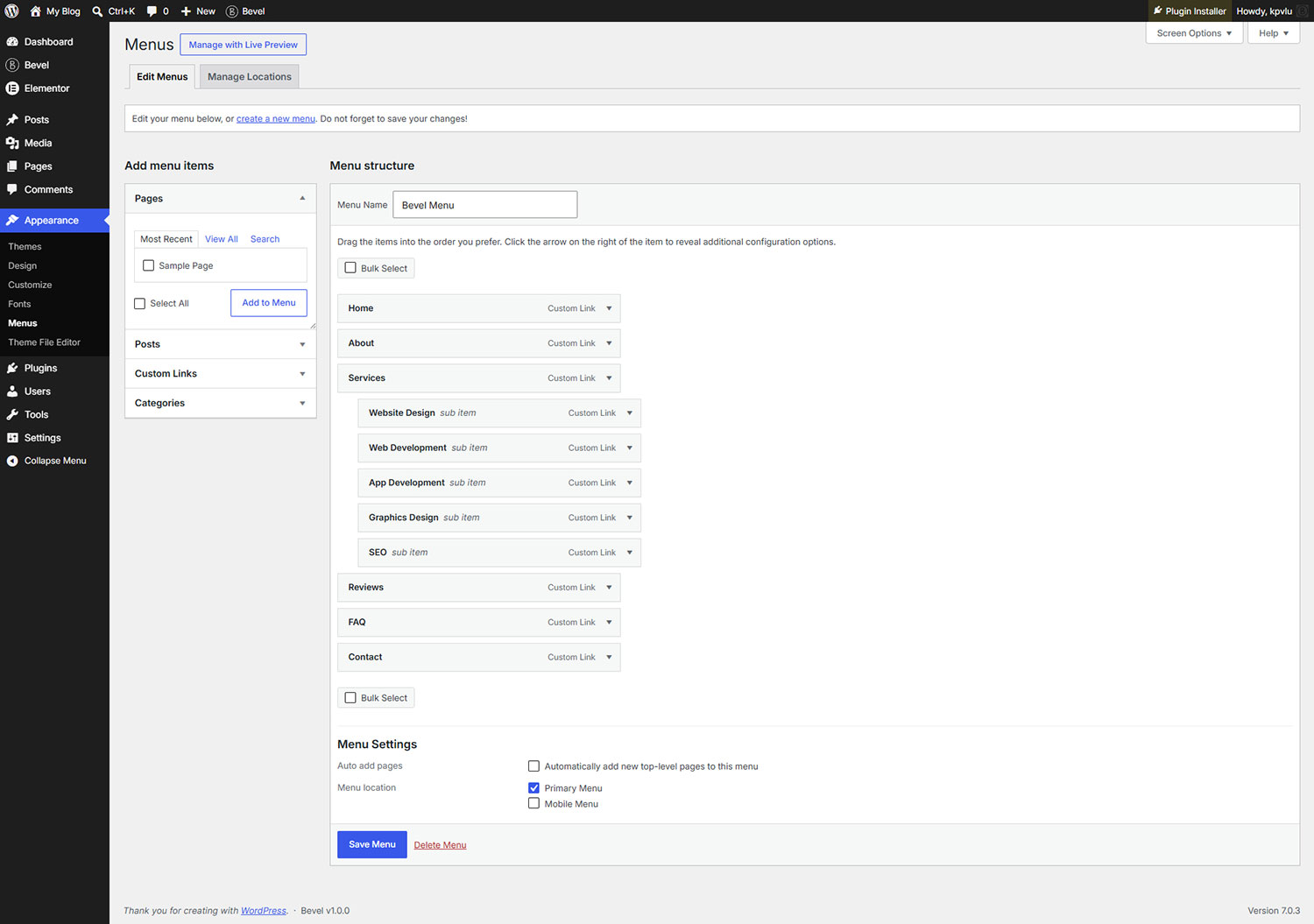Expand the App Development sub item arrow
Image resolution: width=1314 pixels, height=924 pixels.
[x=629, y=483]
